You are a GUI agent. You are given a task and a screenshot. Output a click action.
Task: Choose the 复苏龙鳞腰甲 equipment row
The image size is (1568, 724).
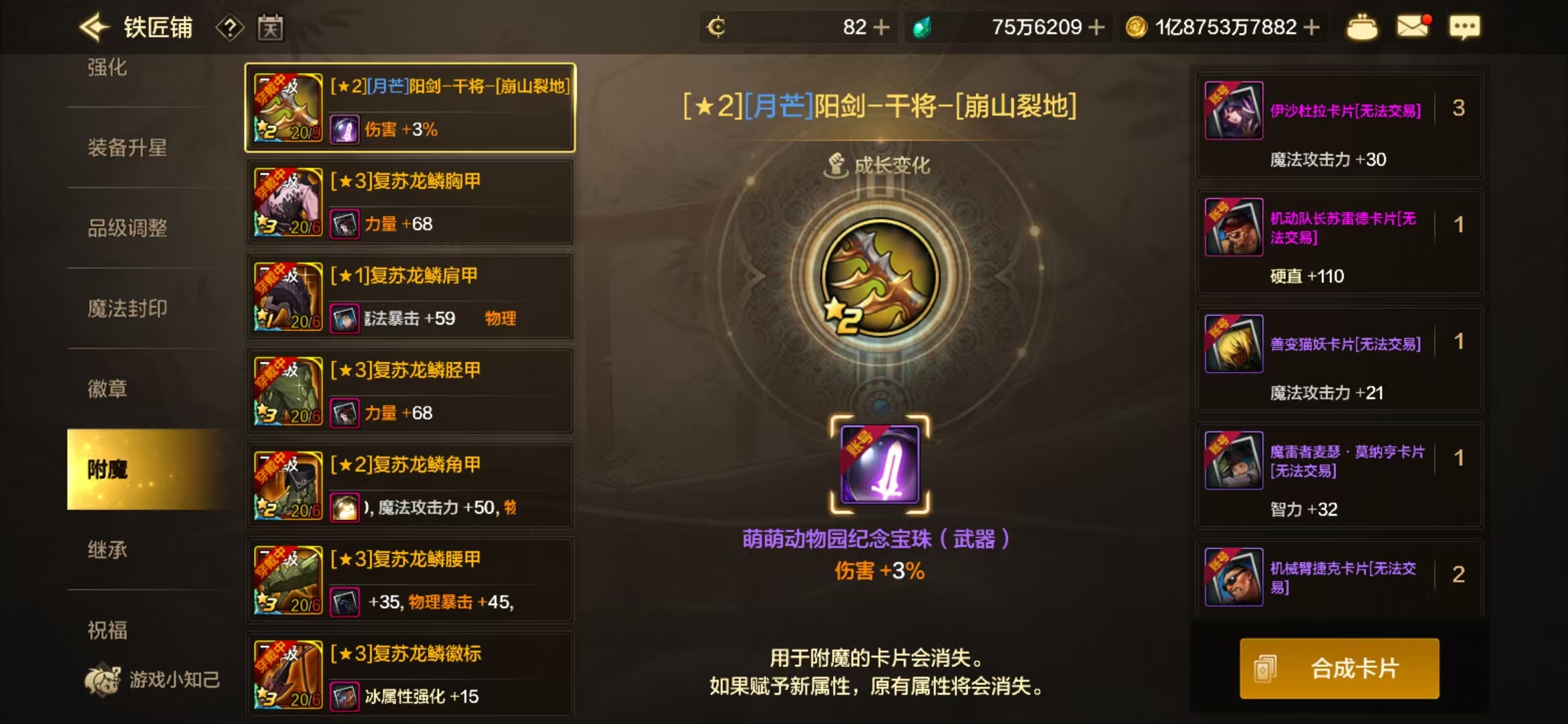coord(410,581)
